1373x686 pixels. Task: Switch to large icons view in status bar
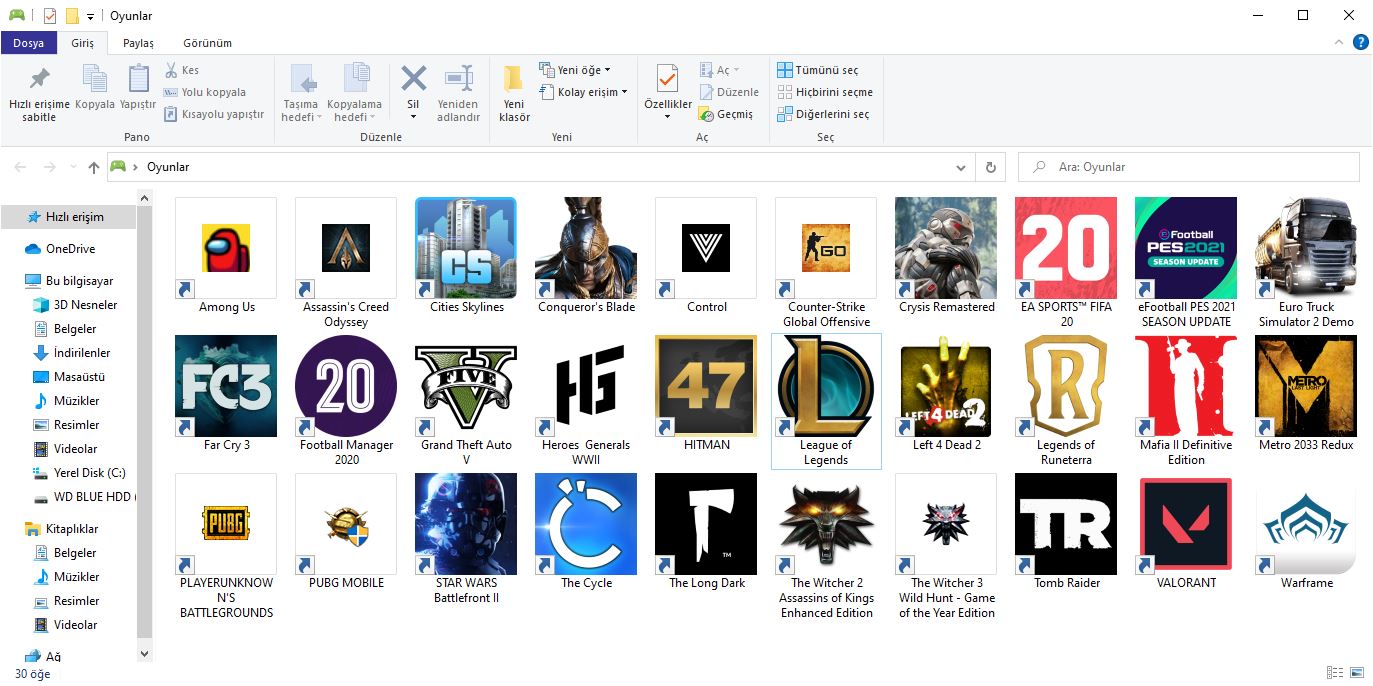click(x=1357, y=673)
